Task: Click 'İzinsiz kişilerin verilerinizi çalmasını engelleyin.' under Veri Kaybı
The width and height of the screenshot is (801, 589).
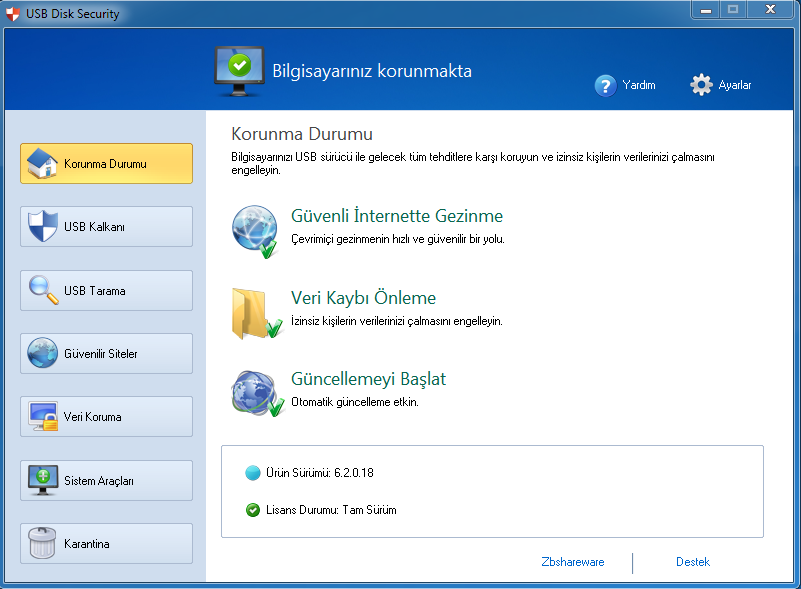Action: pos(397,321)
